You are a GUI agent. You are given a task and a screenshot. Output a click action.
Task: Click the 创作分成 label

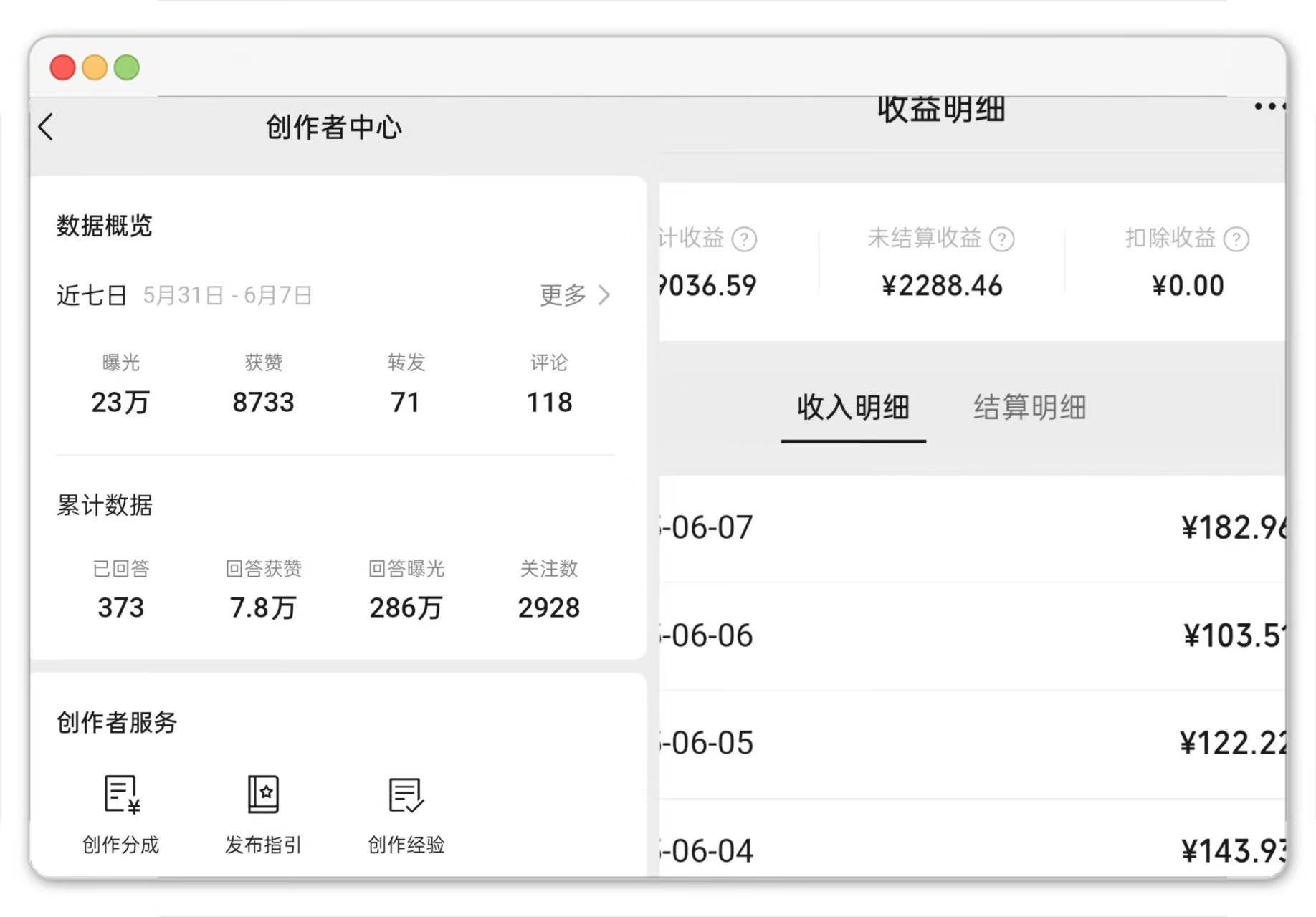(121, 845)
